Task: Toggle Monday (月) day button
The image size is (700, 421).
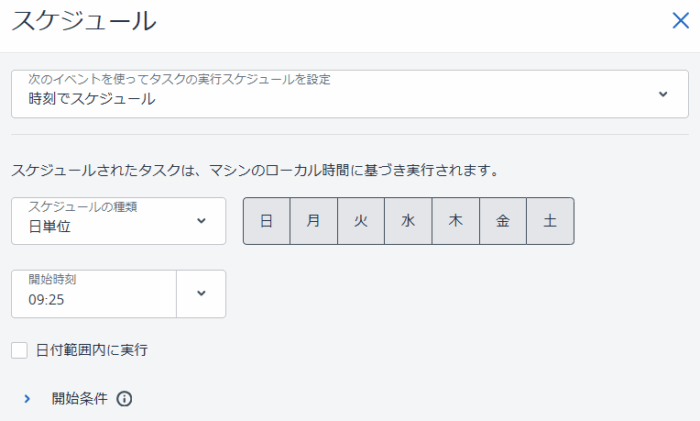Action: pyautogui.click(x=314, y=221)
